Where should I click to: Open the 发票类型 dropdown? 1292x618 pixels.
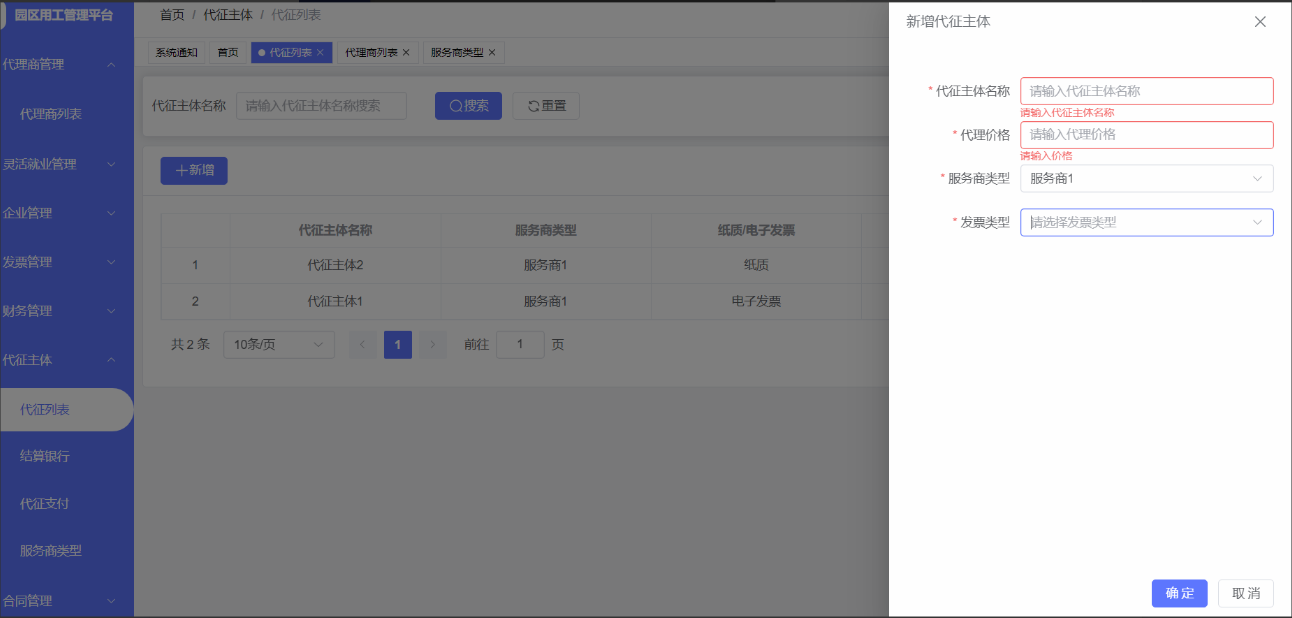[x=1146, y=223]
